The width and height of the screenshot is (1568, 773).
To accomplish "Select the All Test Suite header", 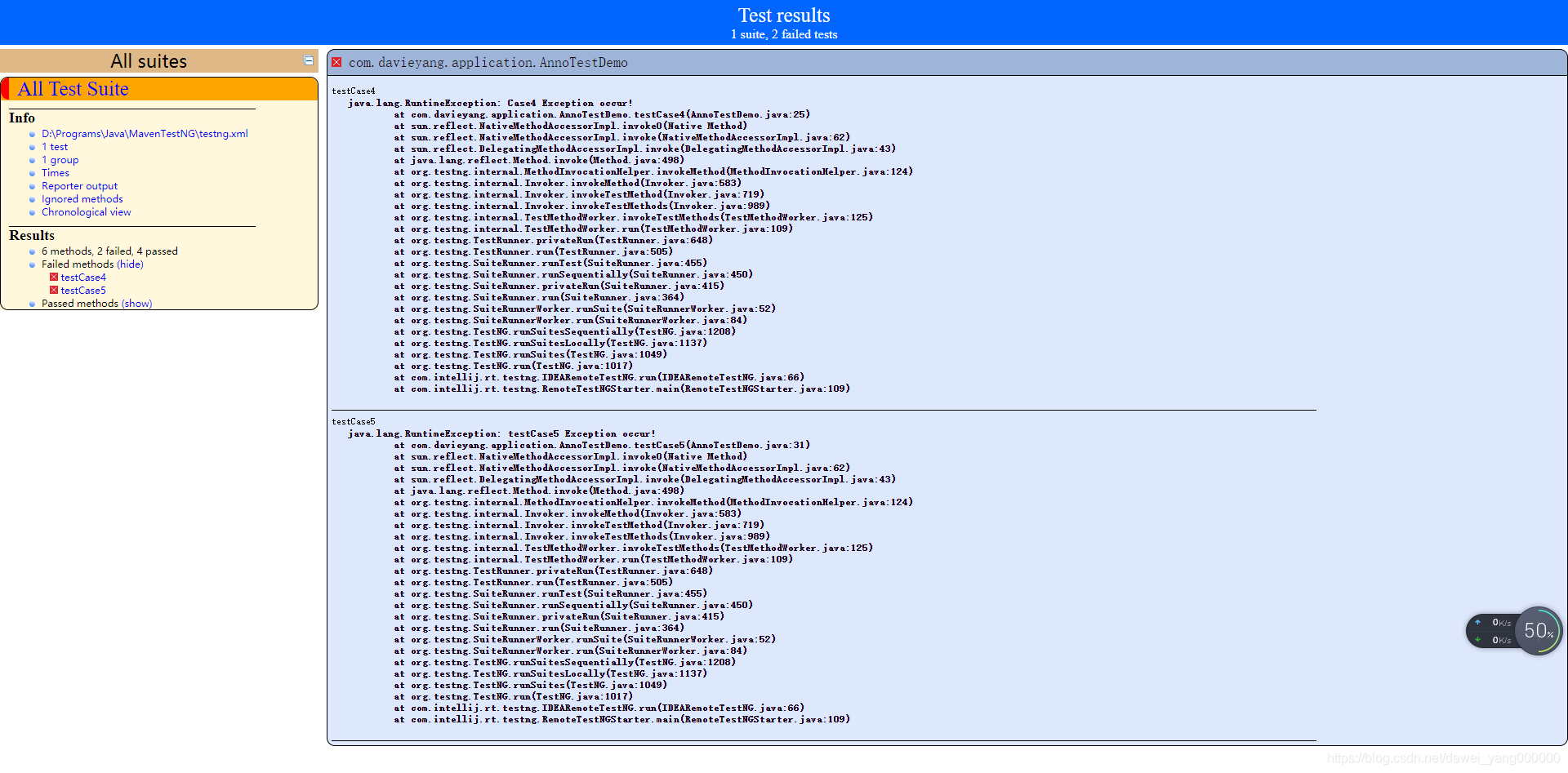I will 73,89.
